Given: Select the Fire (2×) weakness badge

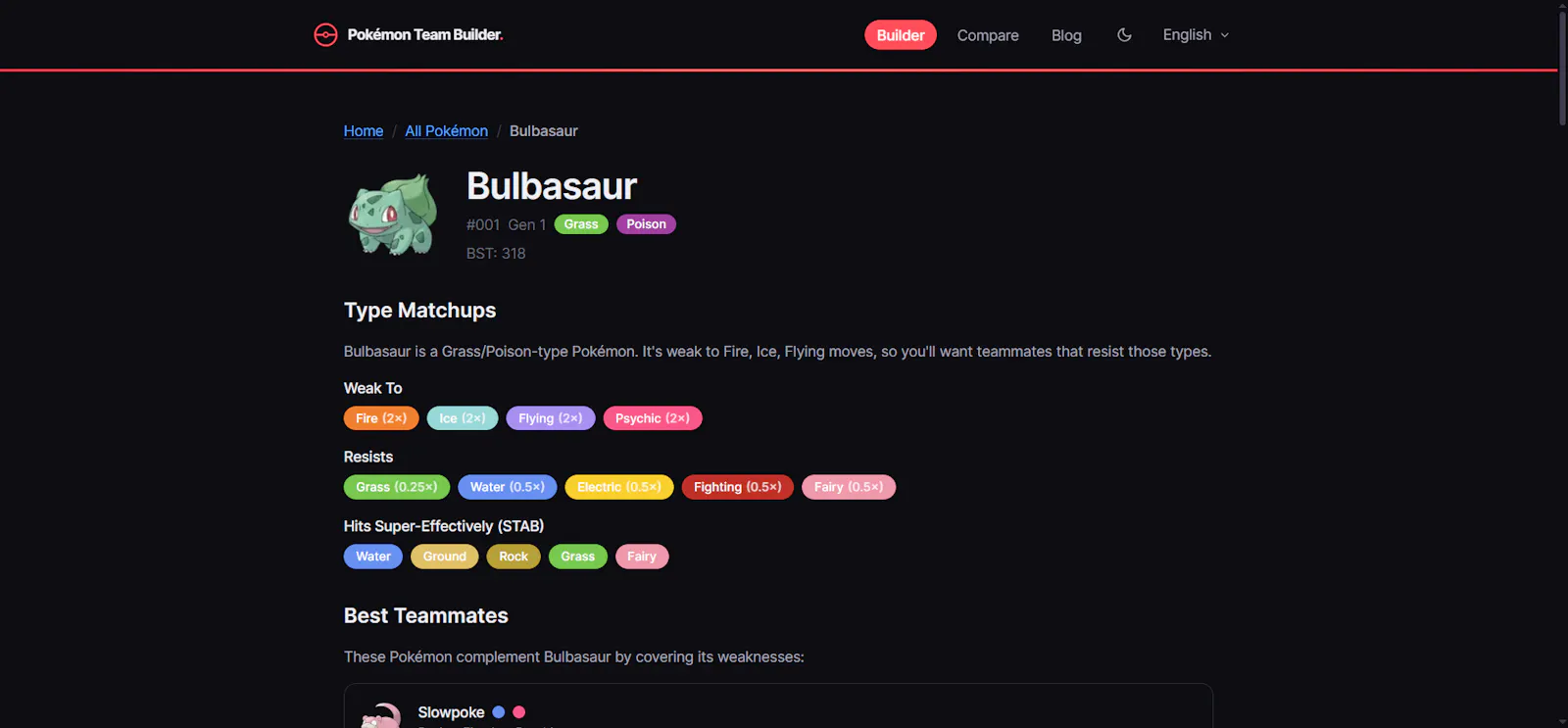Looking at the screenshot, I should 381,418.
